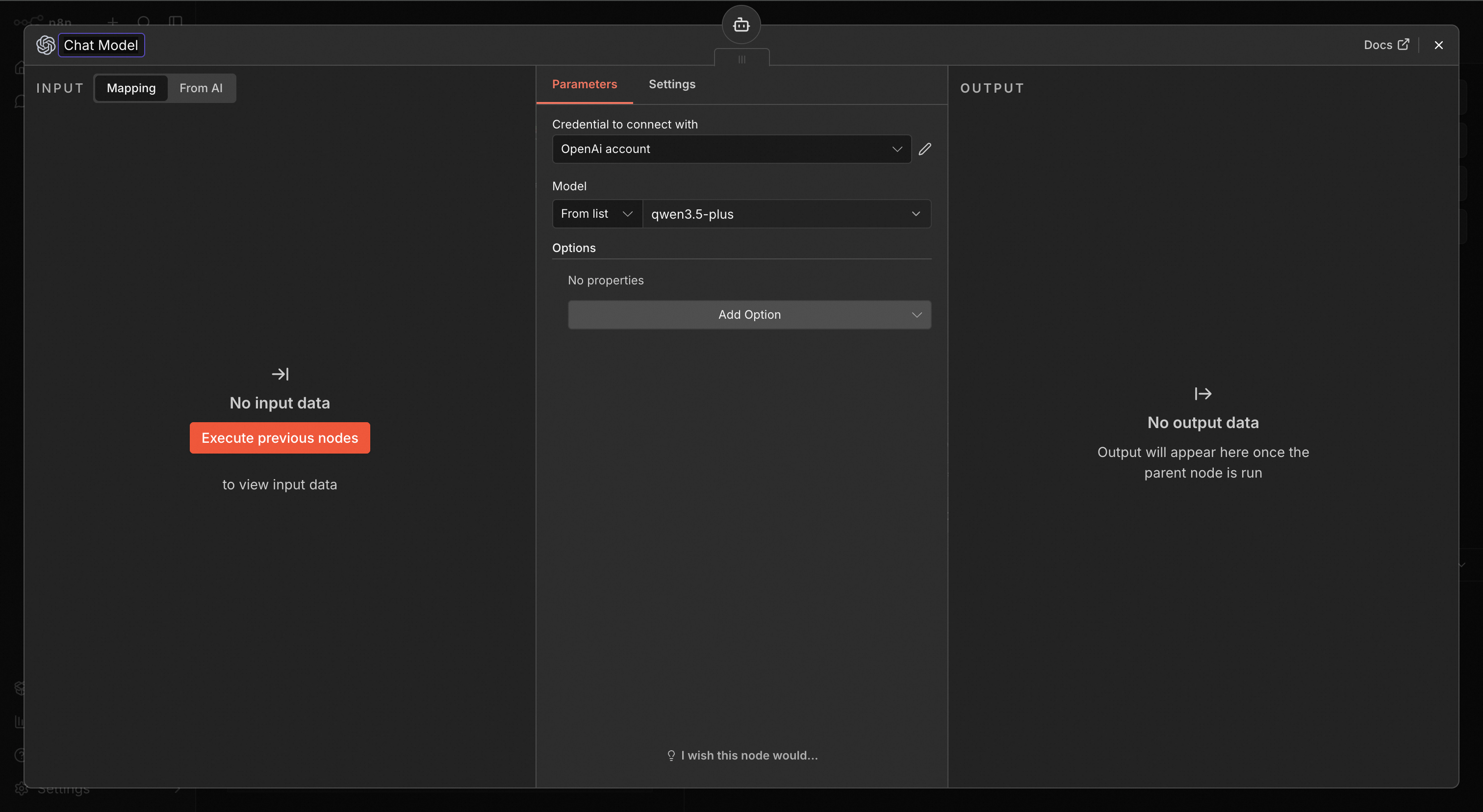Screen dimensions: 1483x812
Task: Click the panel drag handle
Action: (x=741, y=59)
